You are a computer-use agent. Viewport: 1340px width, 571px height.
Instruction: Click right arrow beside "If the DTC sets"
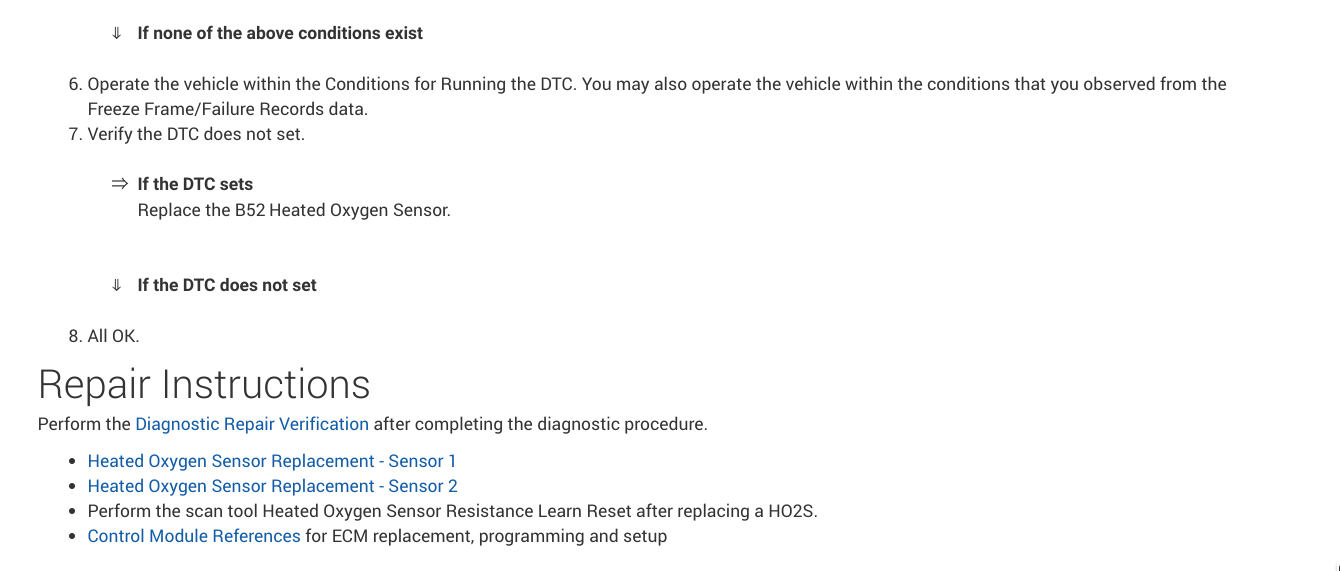click(120, 184)
